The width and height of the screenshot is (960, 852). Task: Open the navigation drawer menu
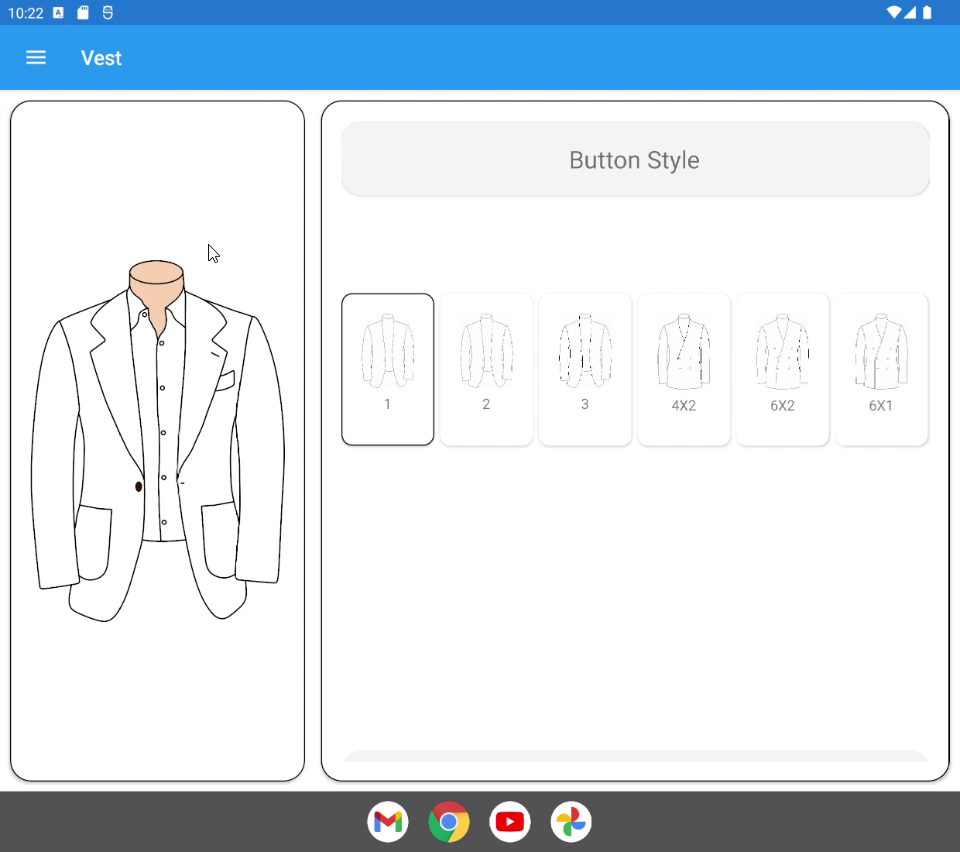click(x=36, y=57)
